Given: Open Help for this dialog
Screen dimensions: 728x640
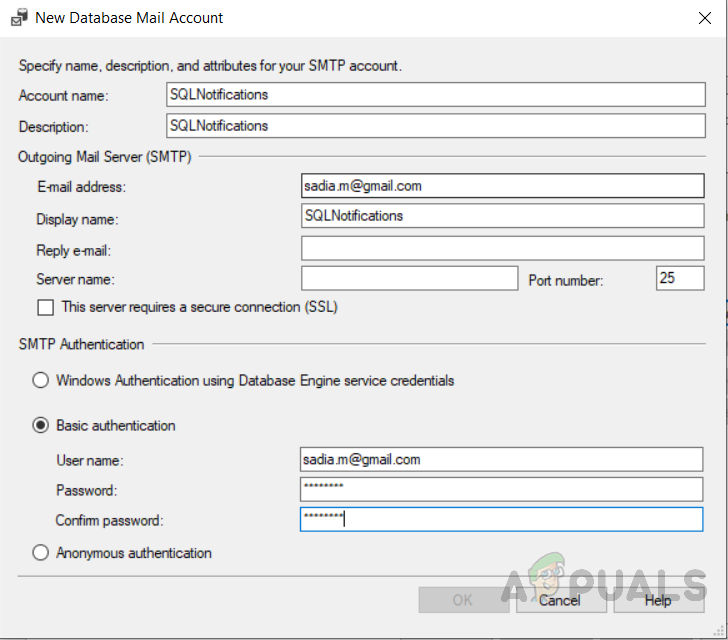Looking at the screenshot, I should pos(658,600).
